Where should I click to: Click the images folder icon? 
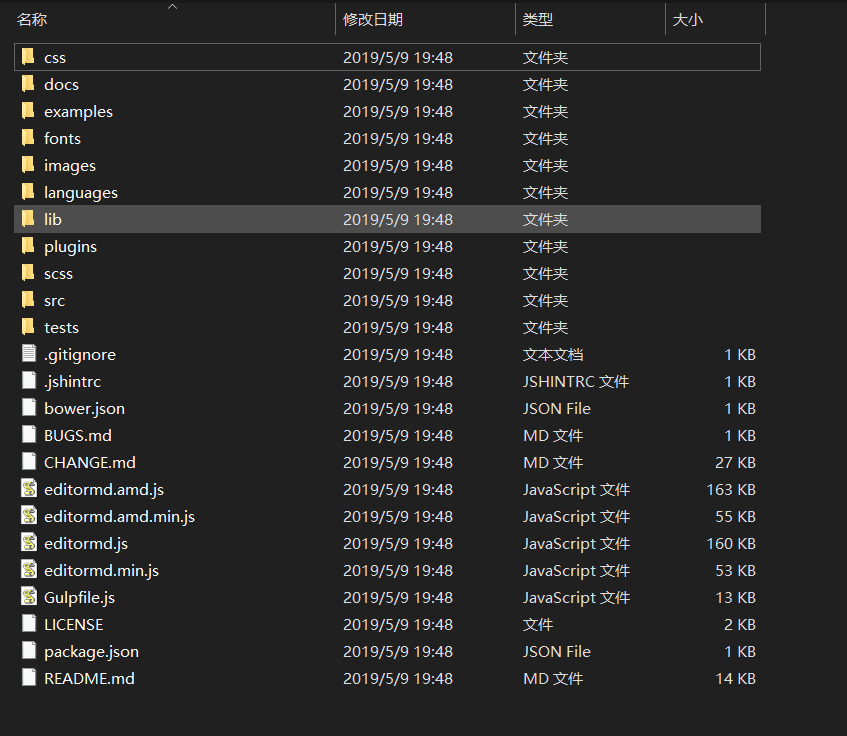click(x=26, y=165)
